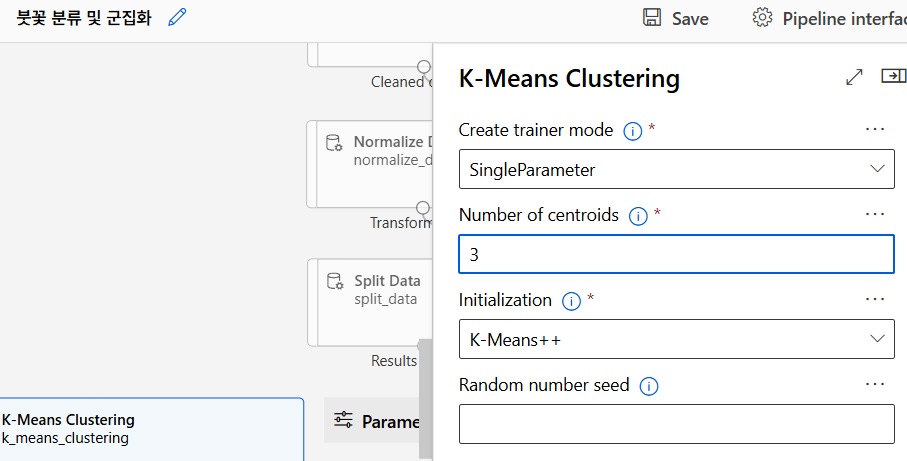Click the pencil icon to rename pipeline

pos(178,18)
